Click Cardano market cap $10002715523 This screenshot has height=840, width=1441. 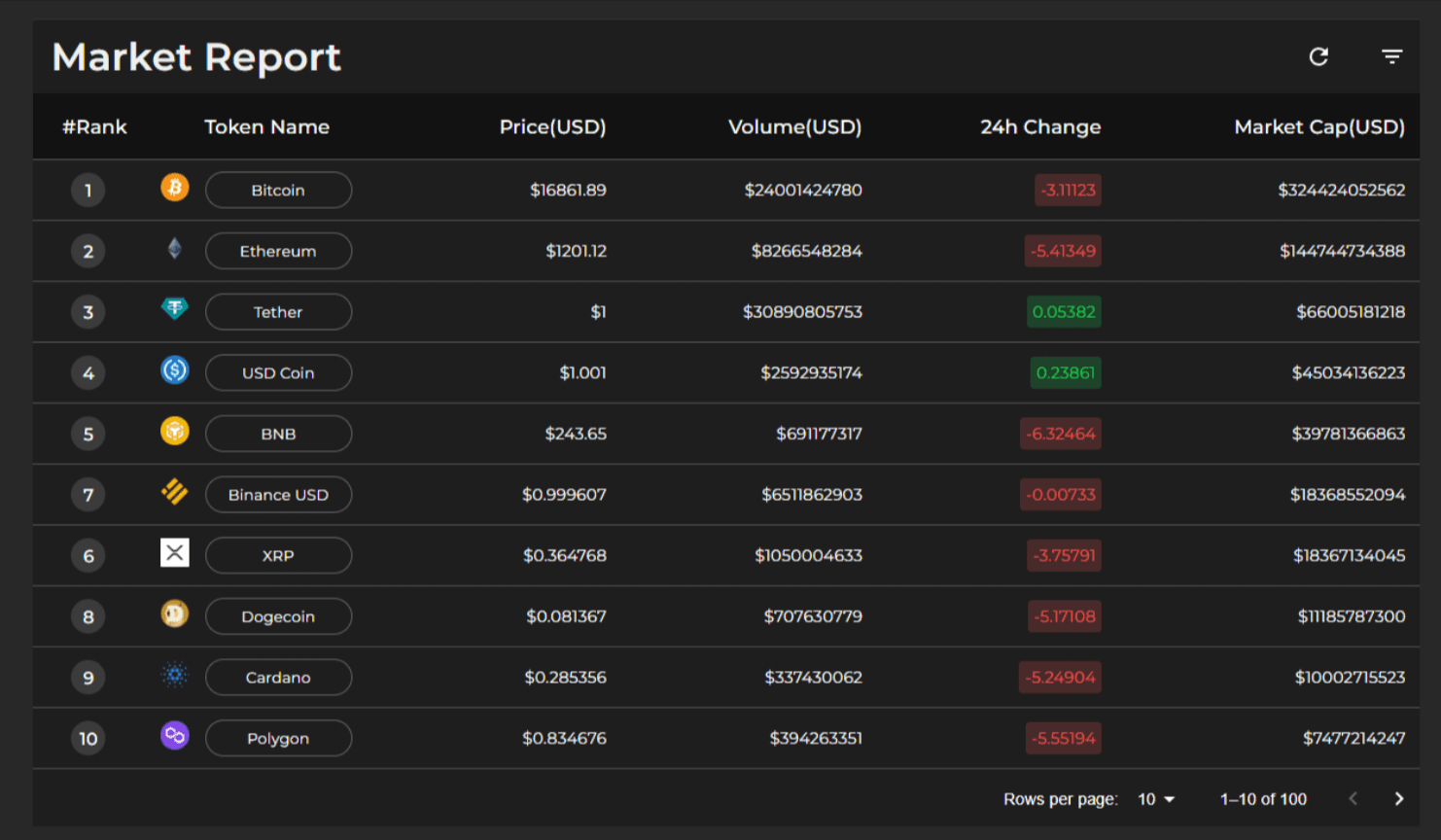tap(1350, 678)
